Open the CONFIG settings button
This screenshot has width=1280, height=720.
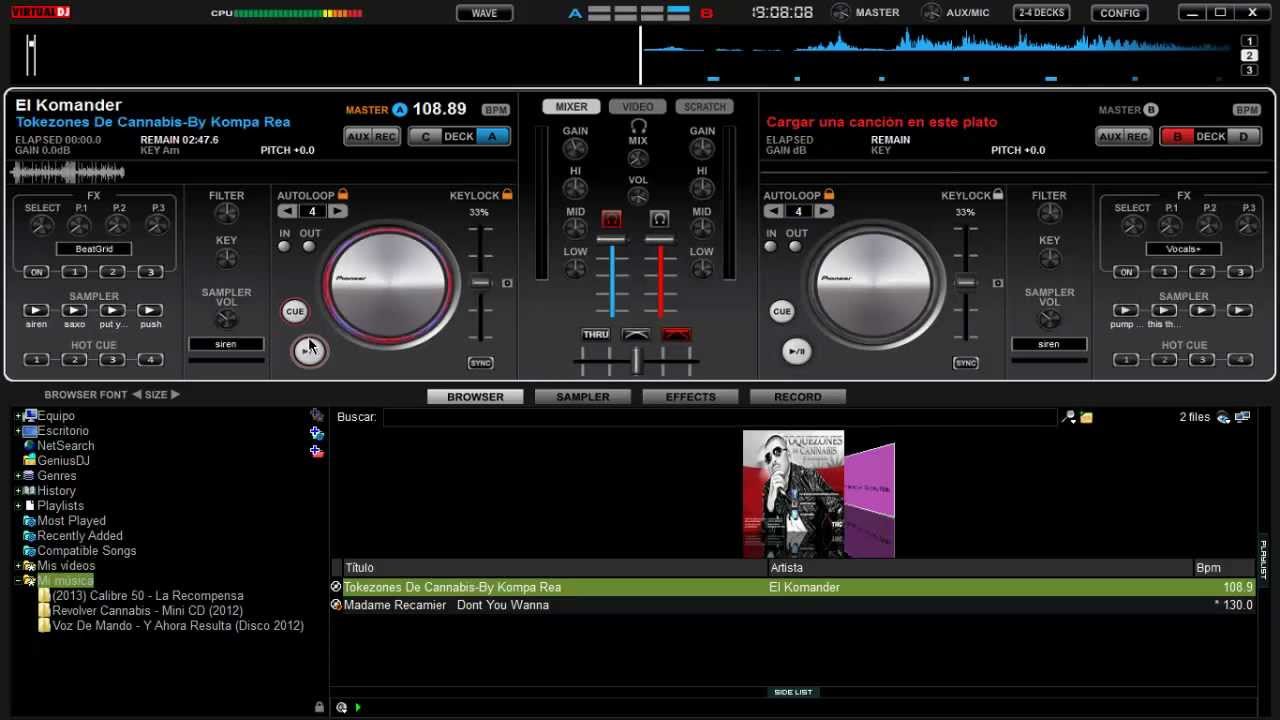1120,13
